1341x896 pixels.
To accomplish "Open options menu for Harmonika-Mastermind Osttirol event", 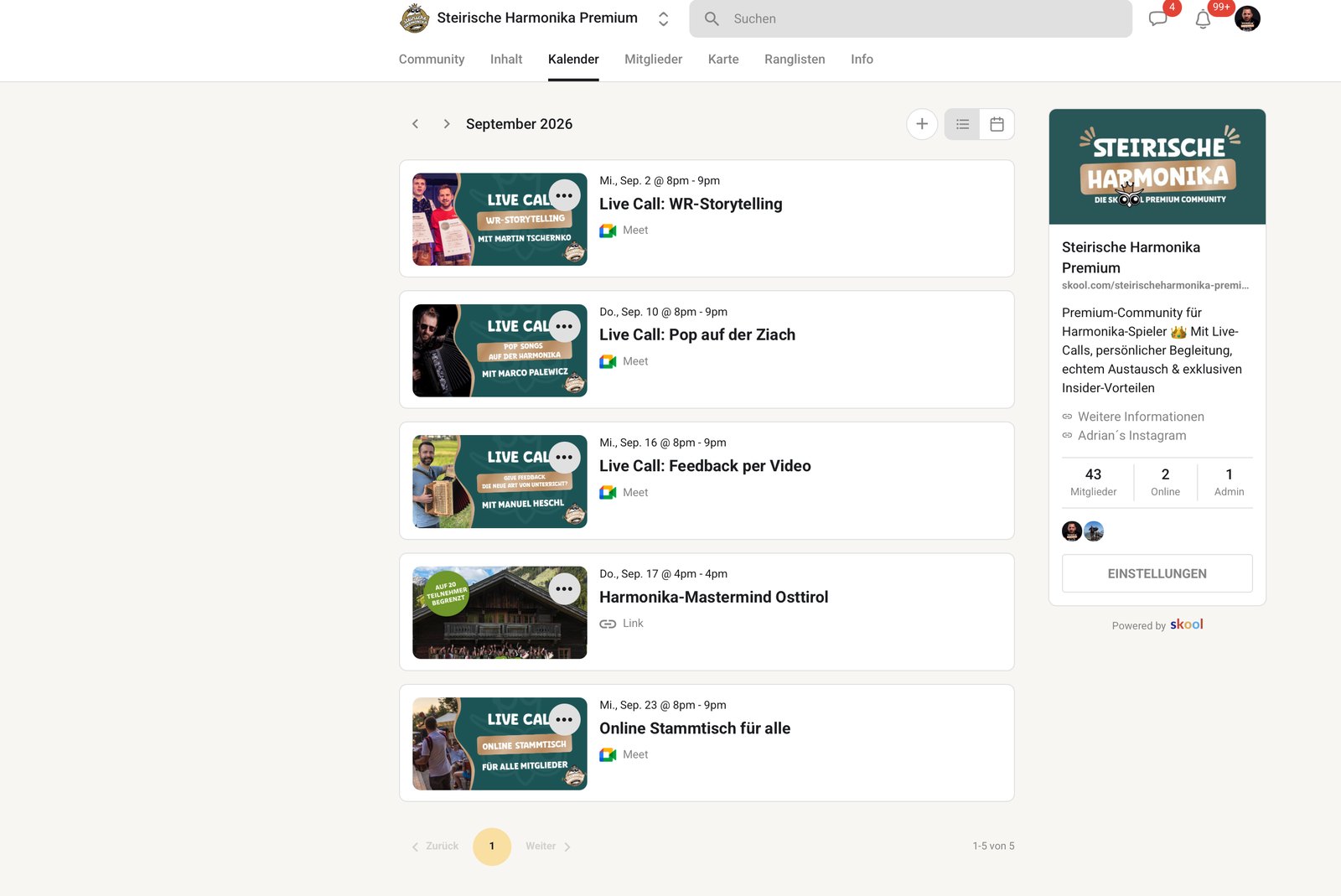I will click(x=564, y=588).
